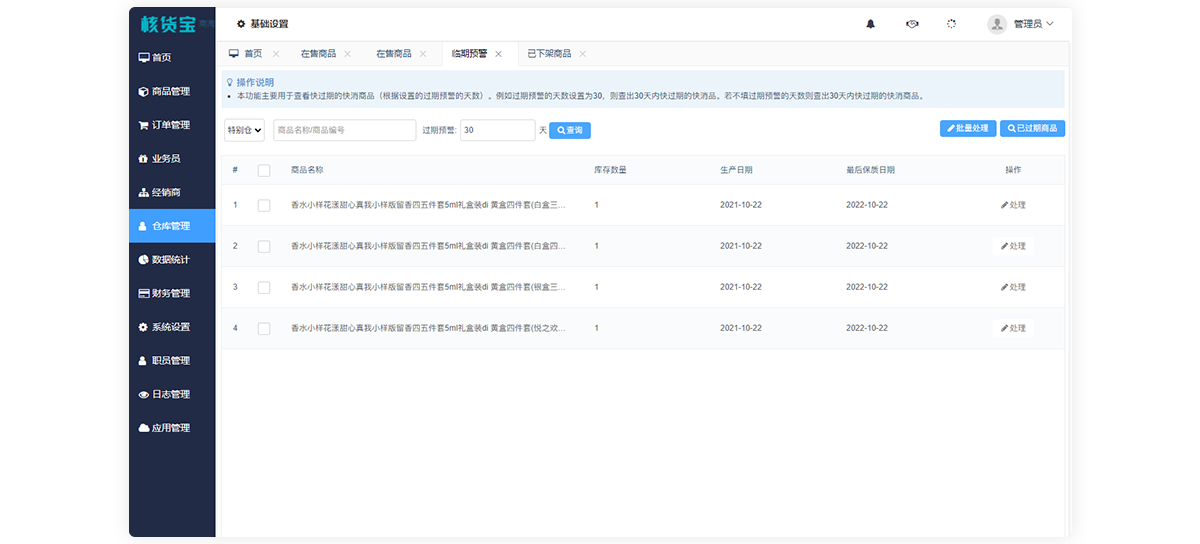Click the 基础设置 gear icon

(240, 24)
